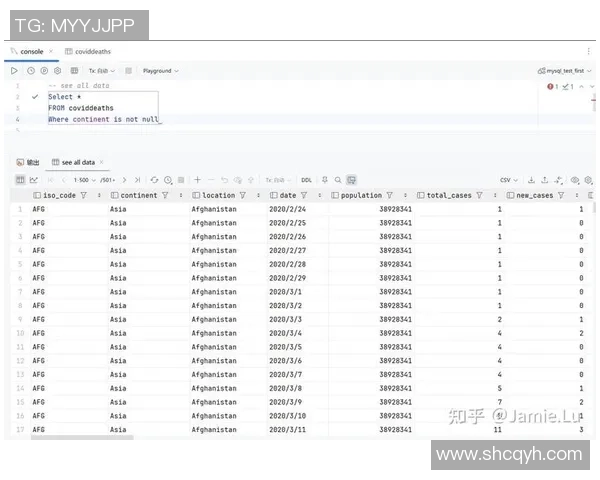Image resolution: width=600 pixels, height=480 pixels.
Task: Click the DDL button
Action: click(x=308, y=180)
